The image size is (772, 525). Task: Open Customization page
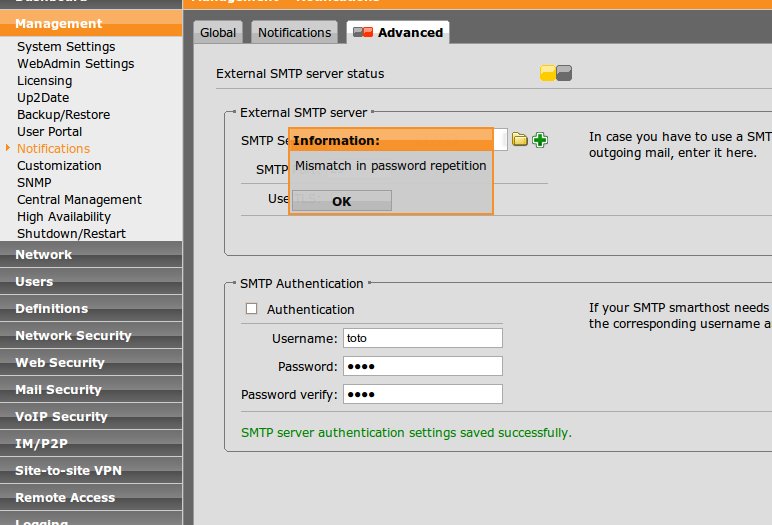[x=59, y=165]
